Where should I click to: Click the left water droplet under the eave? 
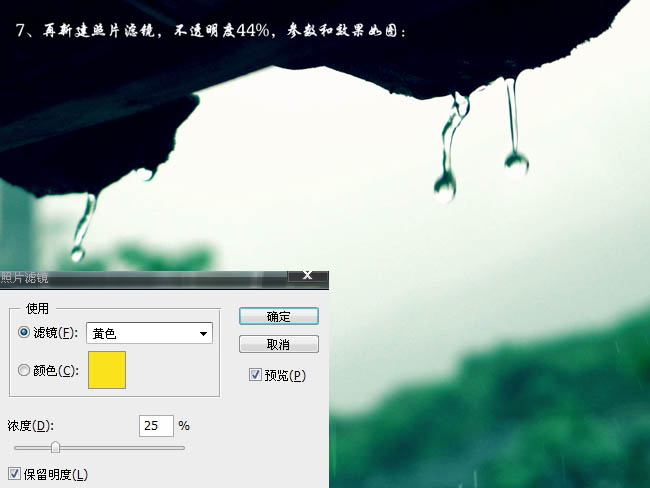pyautogui.click(x=79, y=250)
